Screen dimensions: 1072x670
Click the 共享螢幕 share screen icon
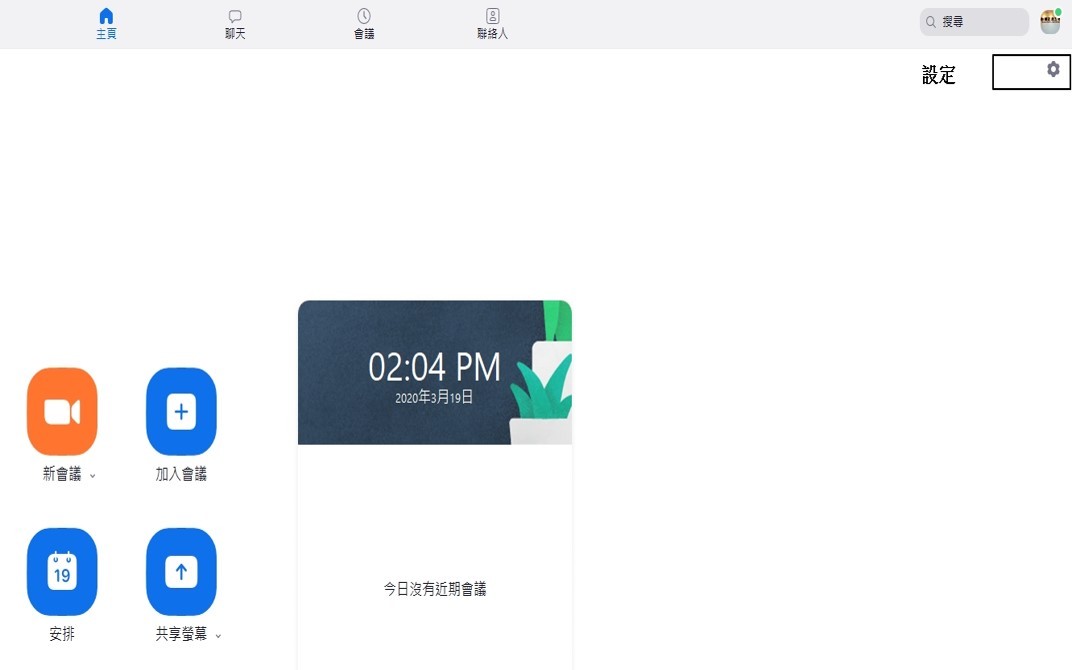(x=181, y=572)
